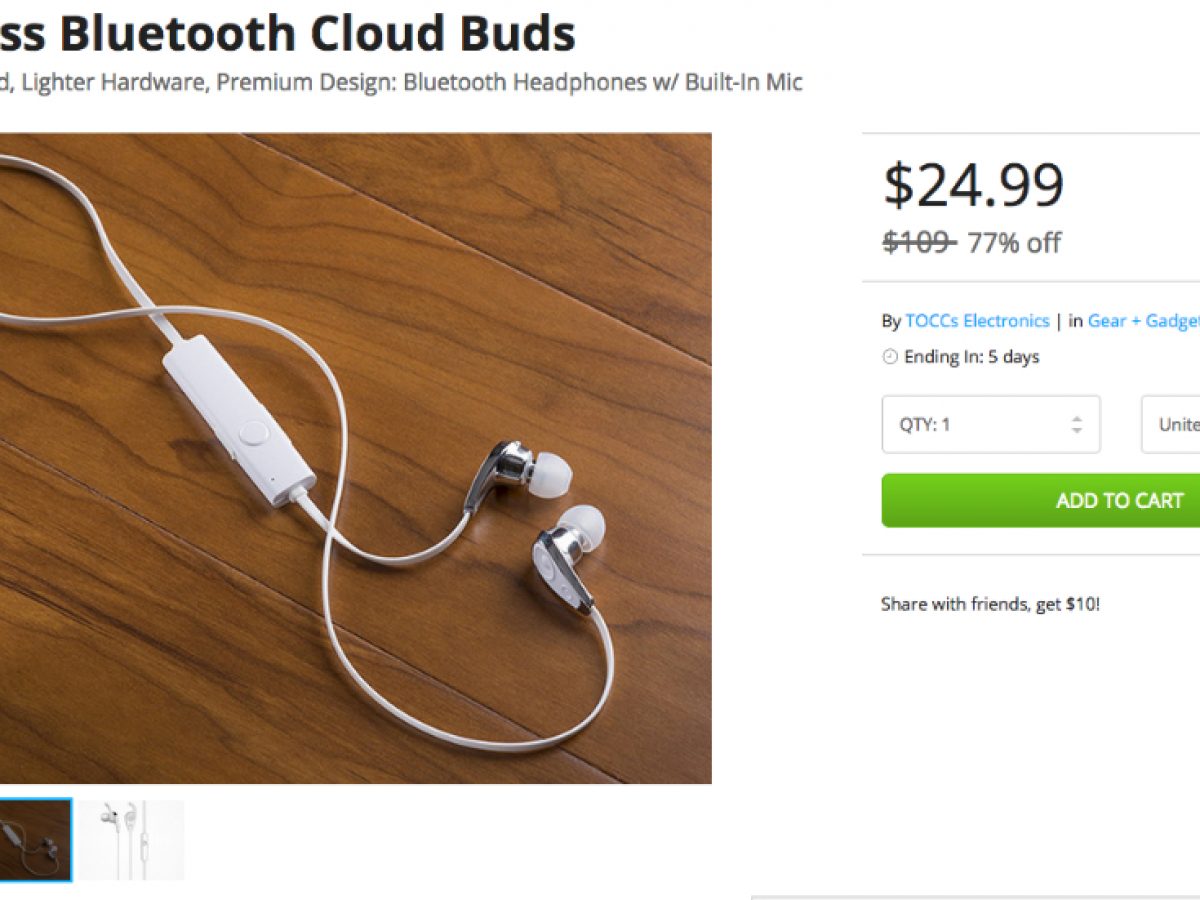
Task: Click the Bluetooth Headphones w/ Built-In Mic subtitle
Action: coord(602,82)
